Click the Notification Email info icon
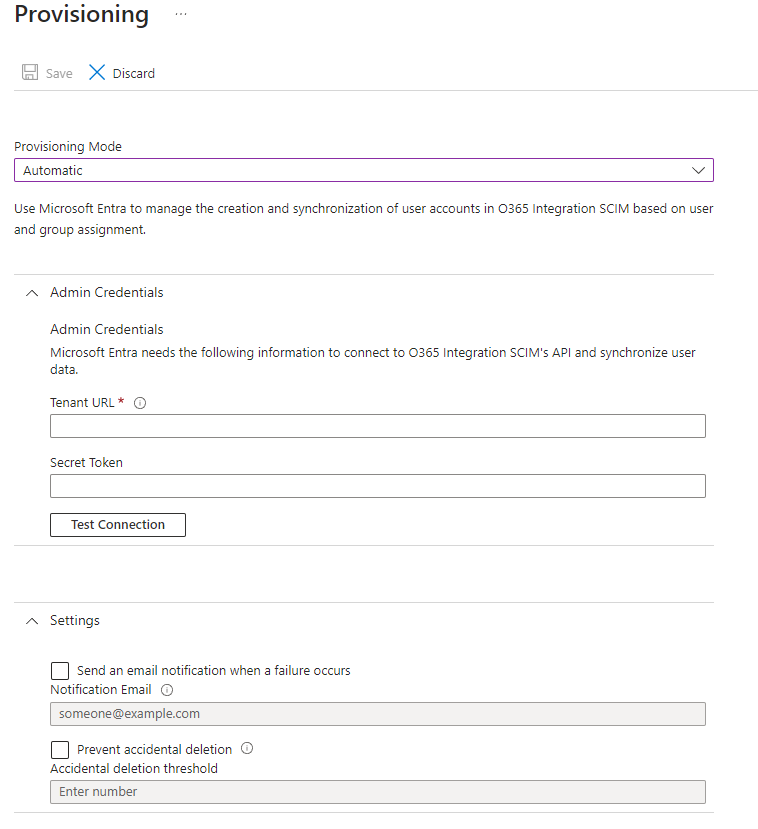Viewport: 758px width, 829px height. [x=167, y=690]
